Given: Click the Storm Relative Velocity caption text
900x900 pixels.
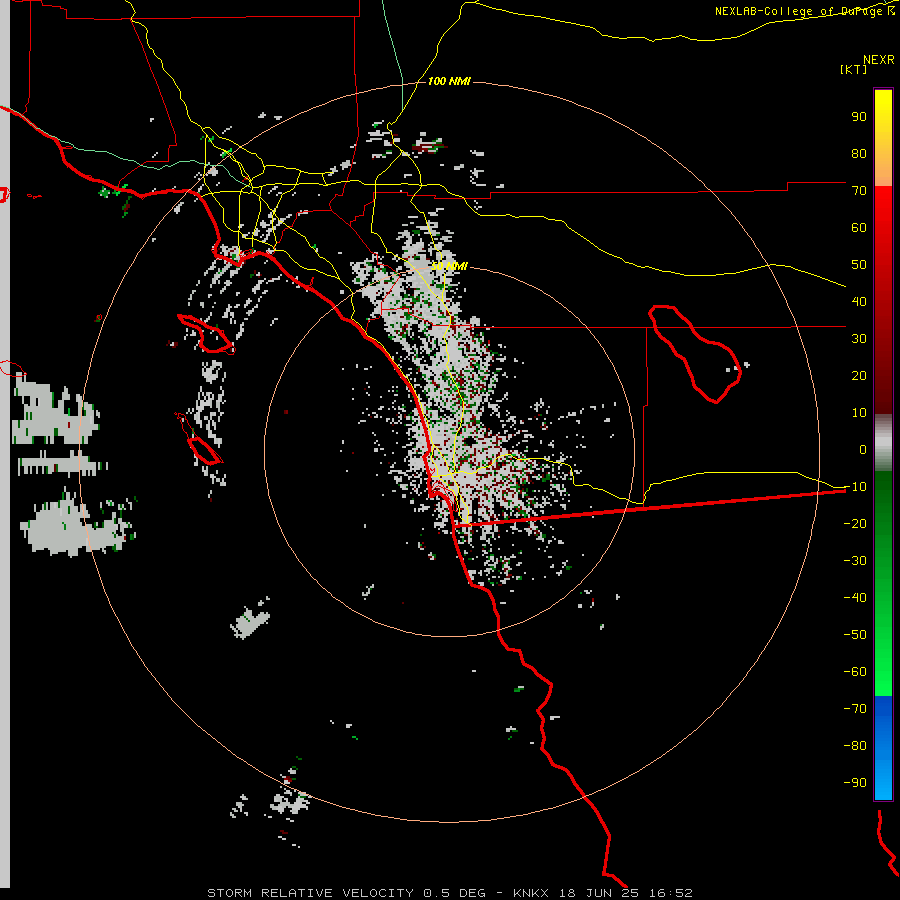Looking at the screenshot, I should (449, 893).
